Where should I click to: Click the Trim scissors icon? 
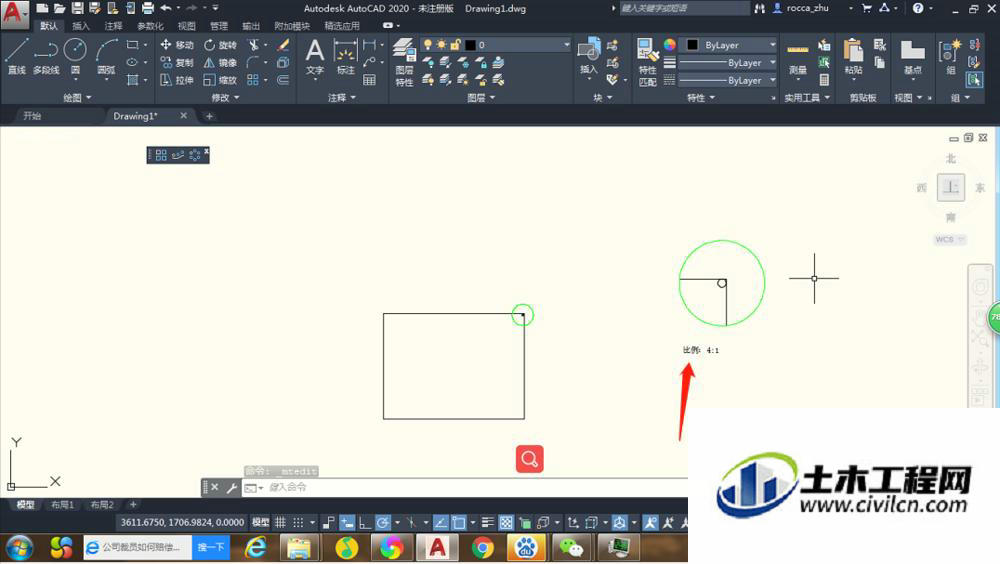[254, 45]
